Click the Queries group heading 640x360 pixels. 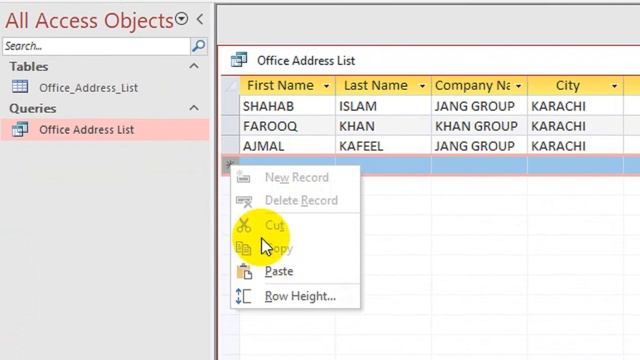point(33,109)
